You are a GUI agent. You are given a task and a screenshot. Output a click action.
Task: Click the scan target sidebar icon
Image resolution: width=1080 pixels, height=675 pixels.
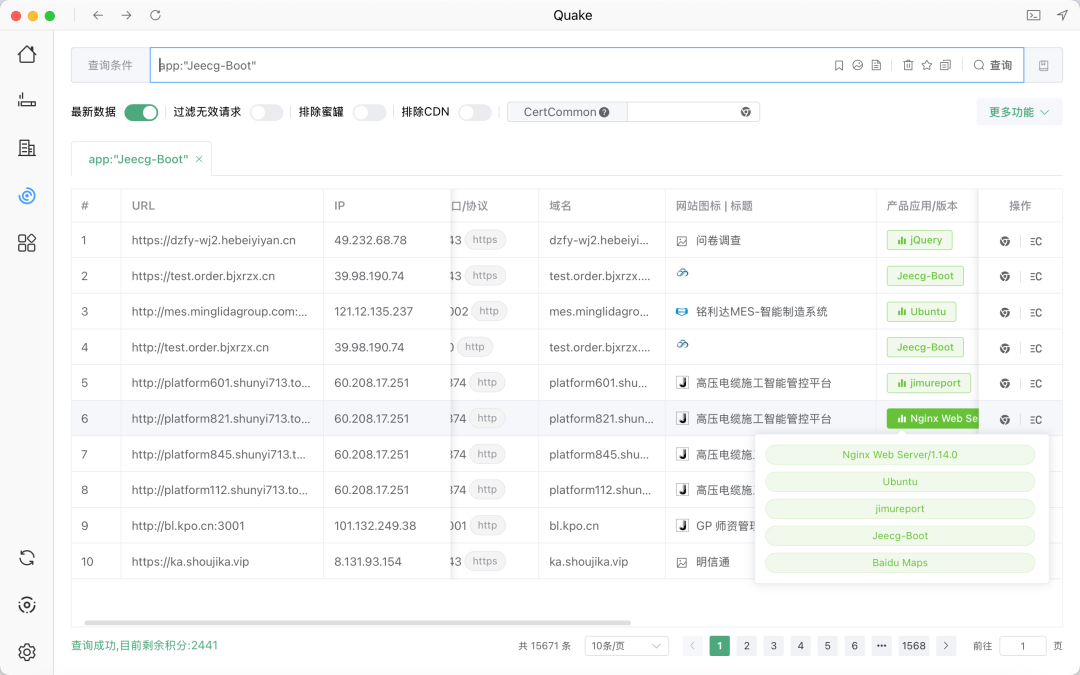(x=27, y=605)
